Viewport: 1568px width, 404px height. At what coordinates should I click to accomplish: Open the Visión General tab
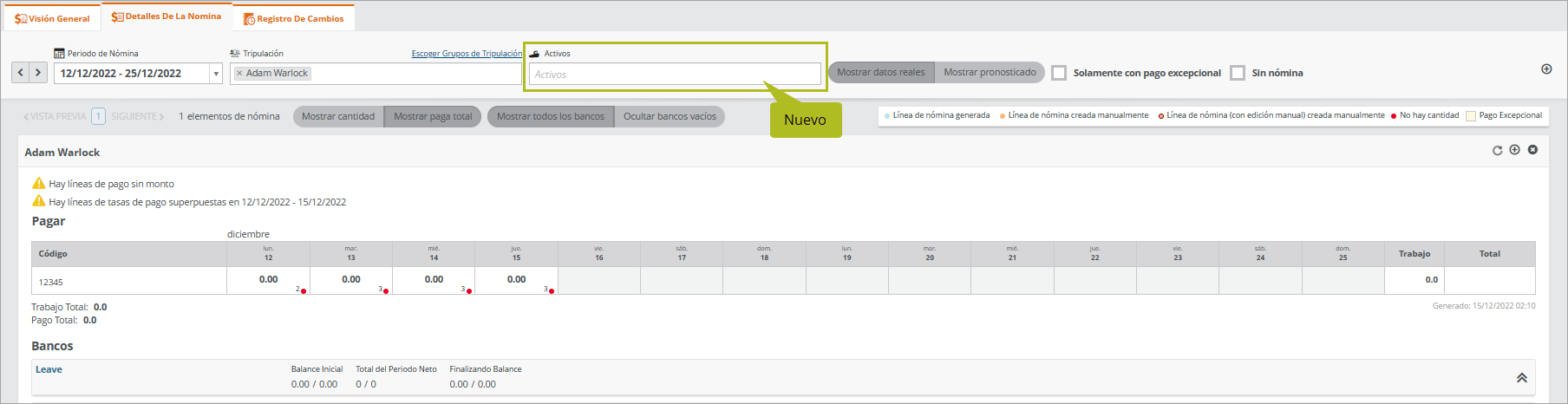52,18
